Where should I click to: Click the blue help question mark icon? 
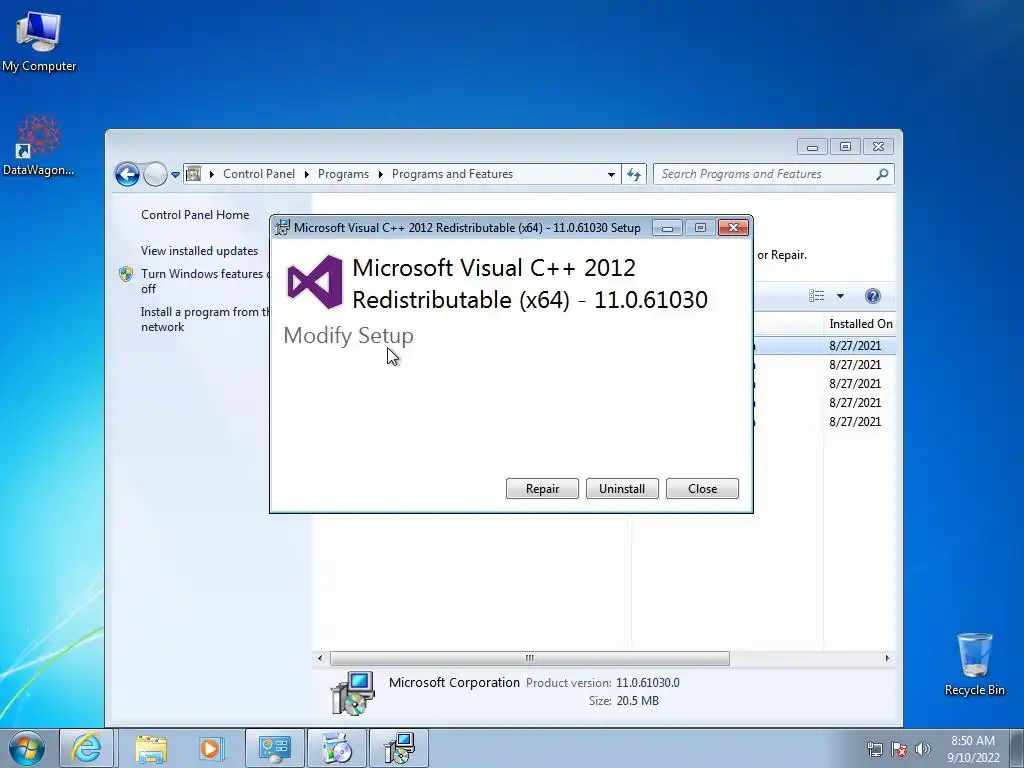(872, 296)
